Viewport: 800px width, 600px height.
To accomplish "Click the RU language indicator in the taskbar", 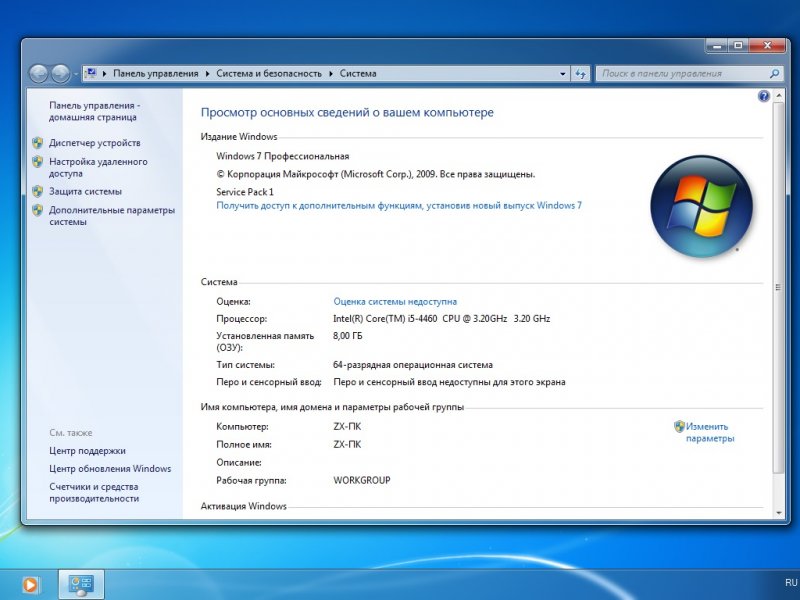I will [791, 582].
